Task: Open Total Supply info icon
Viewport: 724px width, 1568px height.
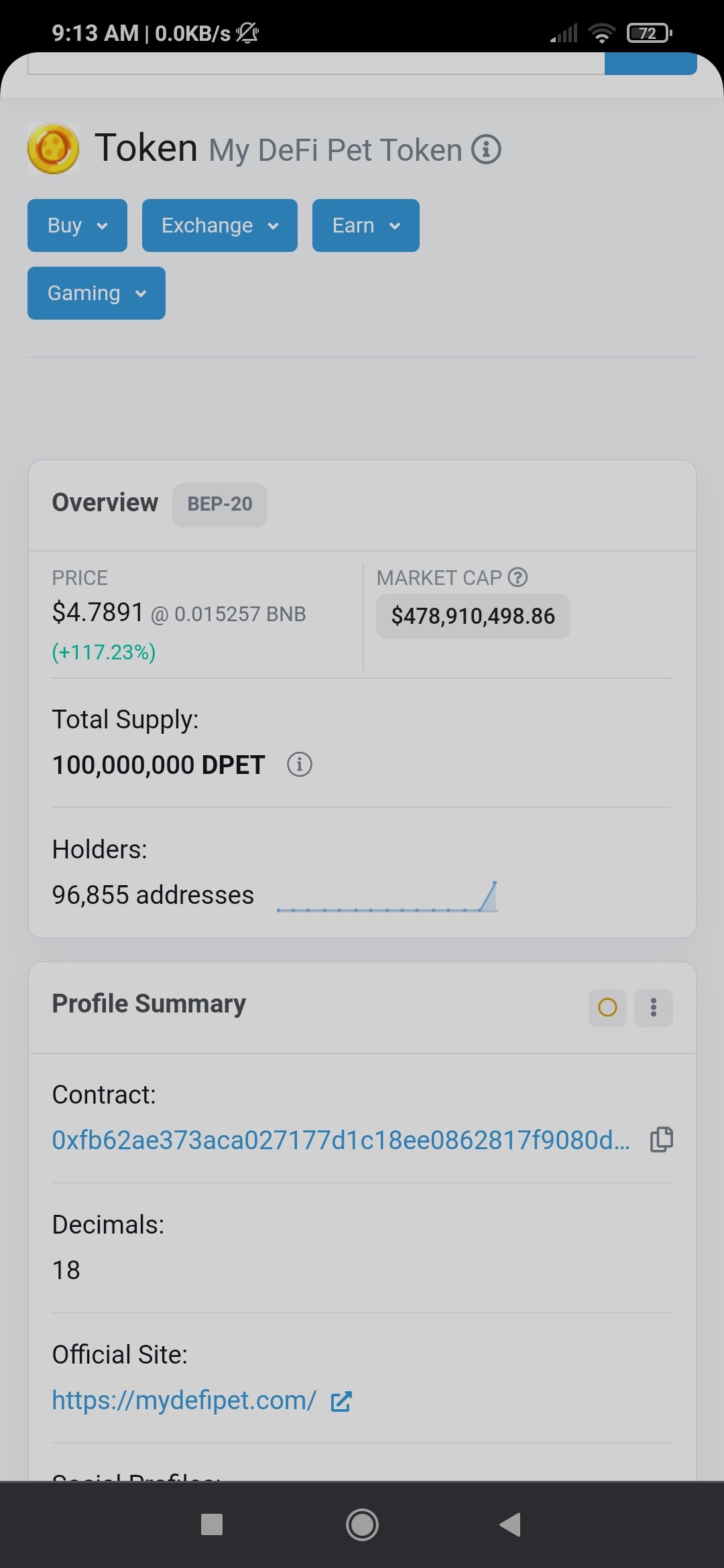Action: click(x=300, y=764)
